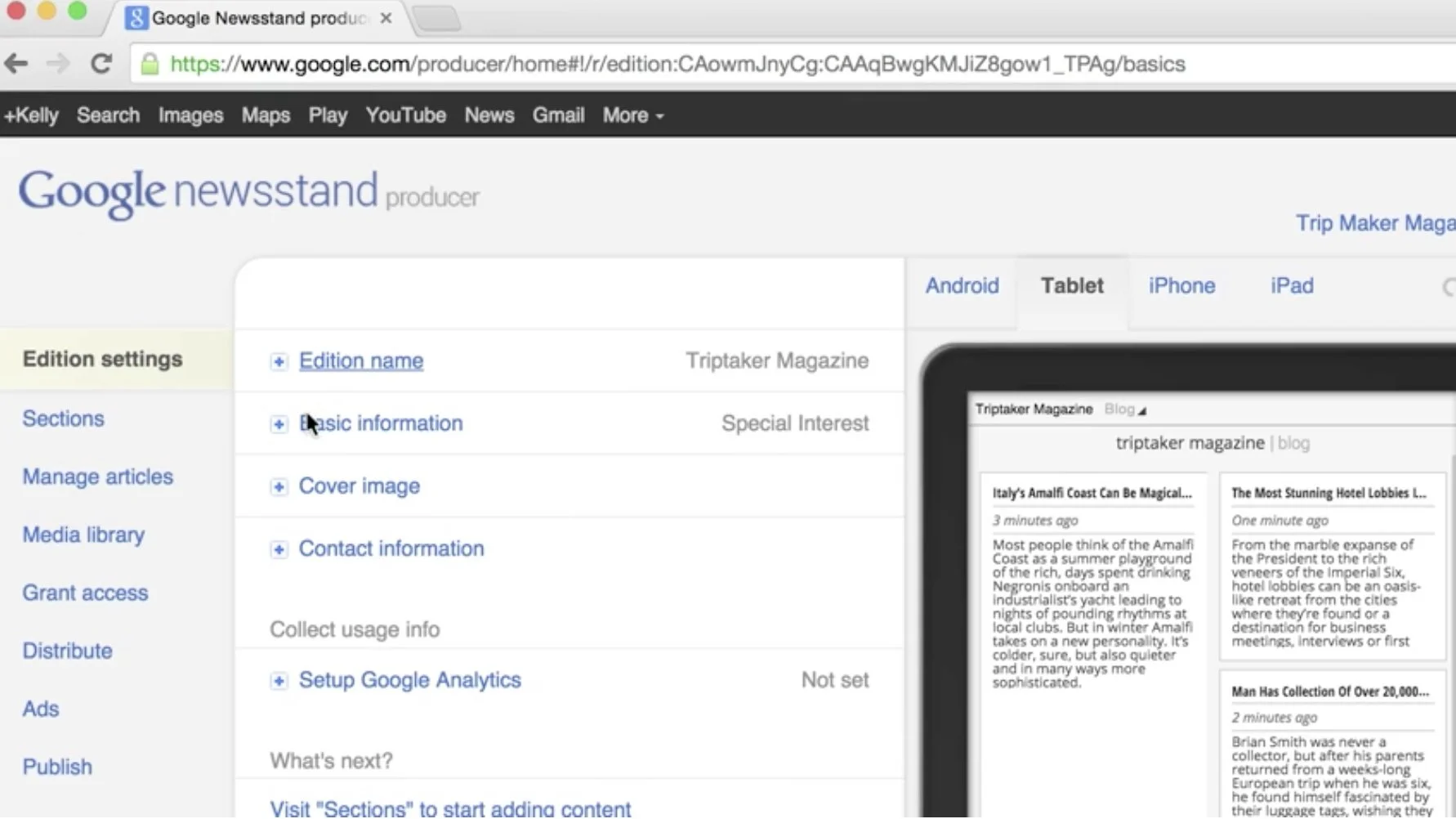Viewport: 1456px width, 819px height.
Task: Open Gmail in the Google bar
Action: point(558,115)
